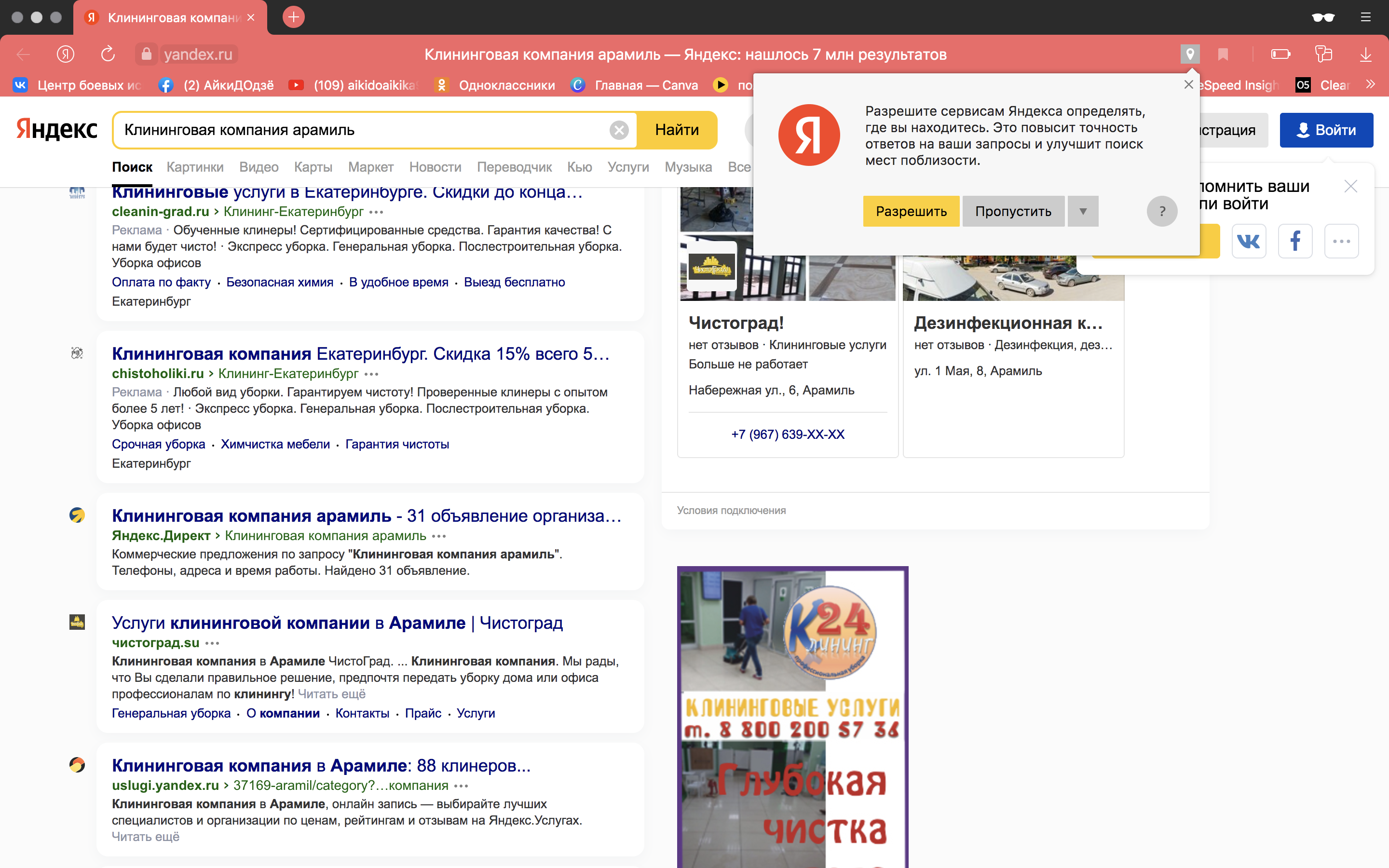
Task: Show more login options ellipsis button
Action: (x=1341, y=241)
